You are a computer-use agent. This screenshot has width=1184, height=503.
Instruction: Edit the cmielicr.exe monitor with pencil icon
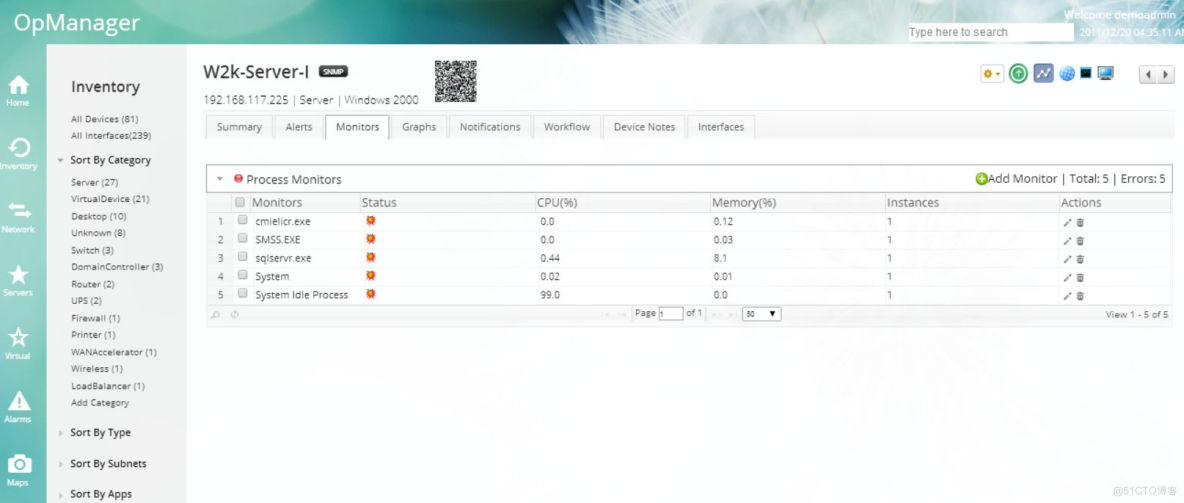tap(1067, 222)
